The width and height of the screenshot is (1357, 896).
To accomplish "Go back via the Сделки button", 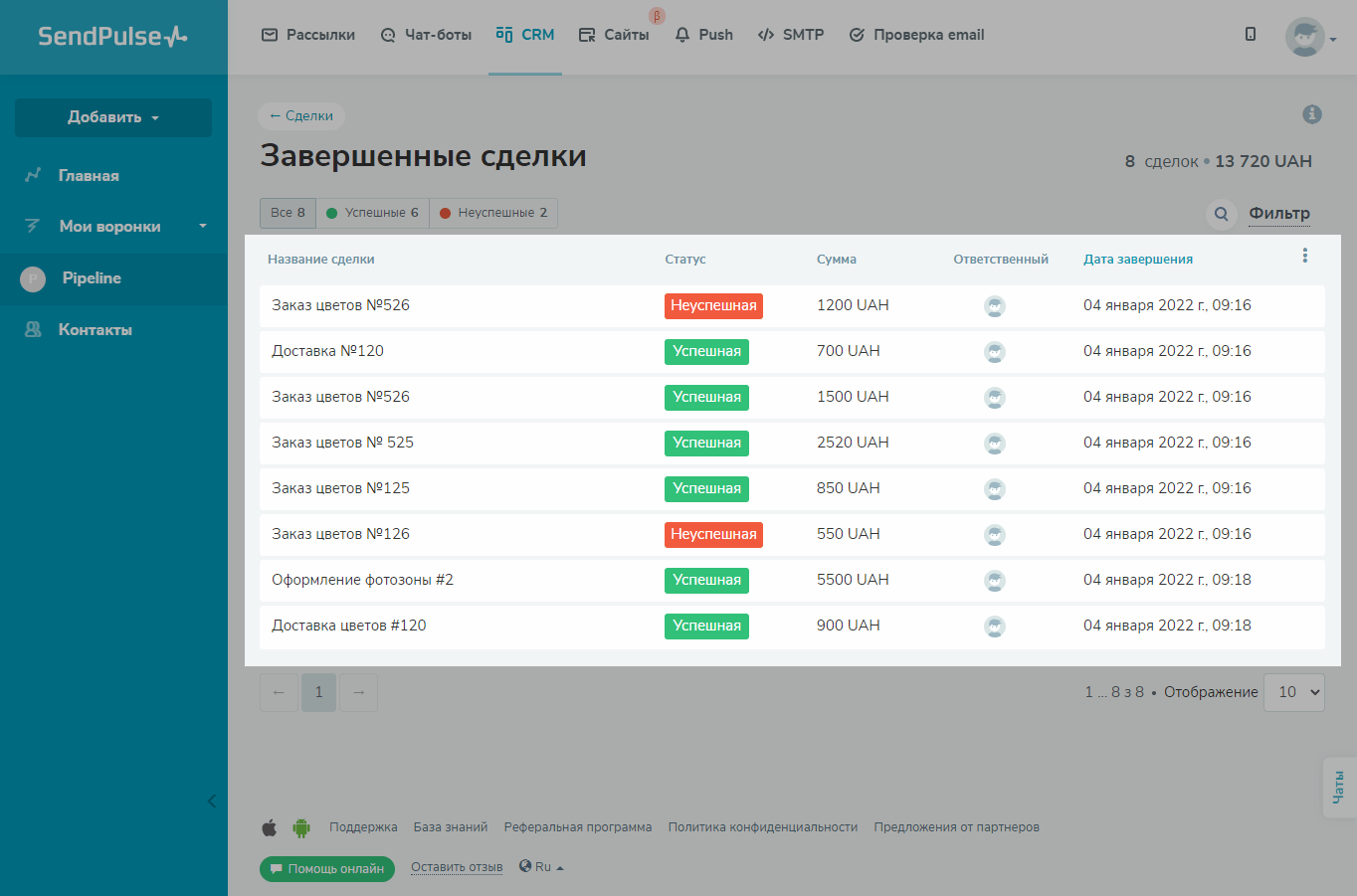I will tap(301, 116).
